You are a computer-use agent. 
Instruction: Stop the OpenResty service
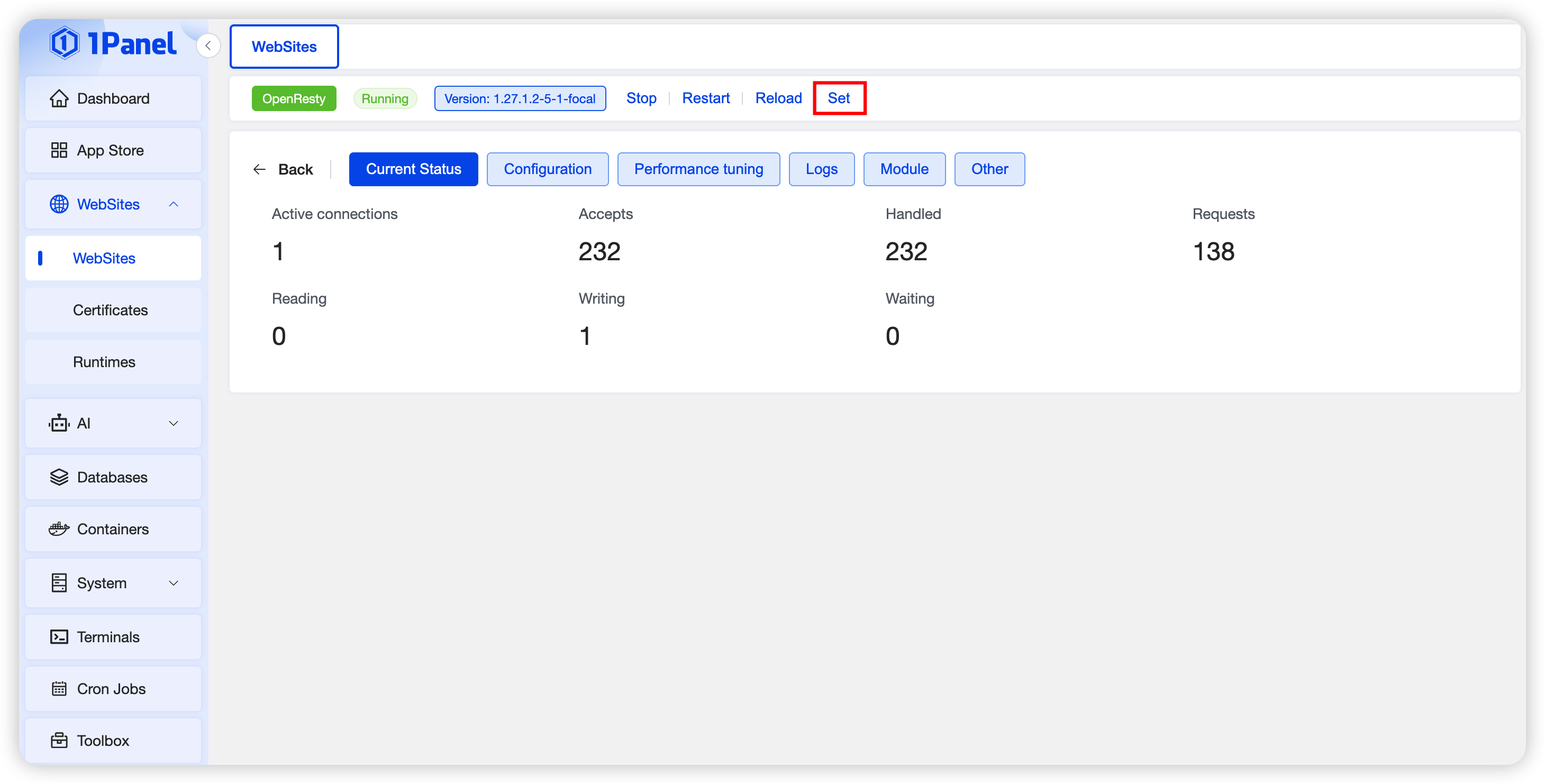[641, 98]
